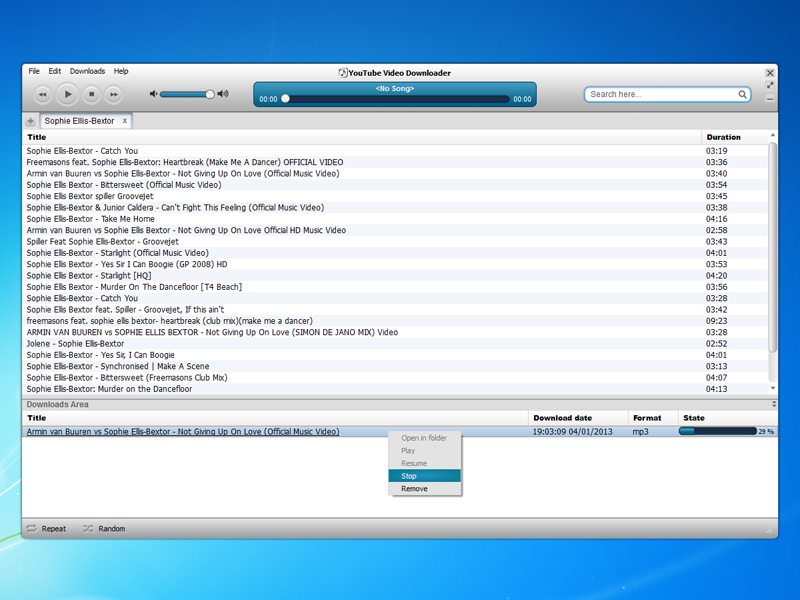The image size is (800, 600).
Task: Sort downloads by State column header
Action: 728,418
